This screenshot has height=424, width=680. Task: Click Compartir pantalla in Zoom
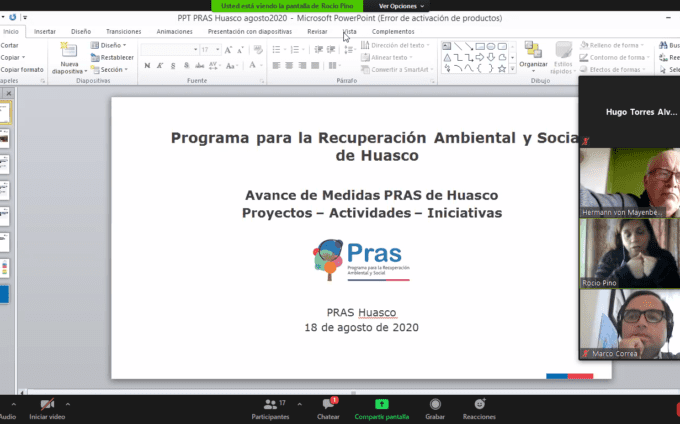point(382,410)
